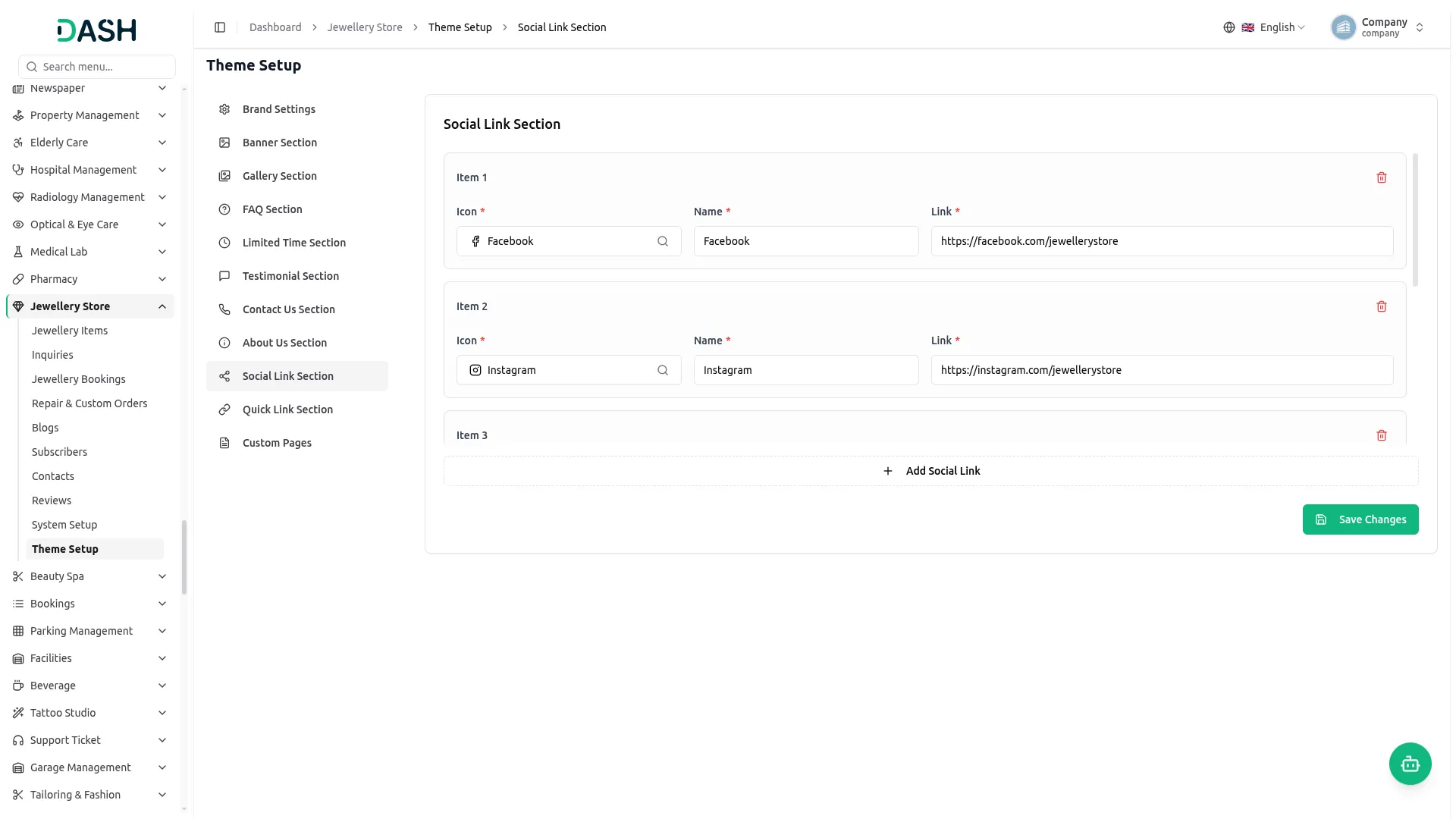Click the Brand Settings gear icon

point(224,109)
